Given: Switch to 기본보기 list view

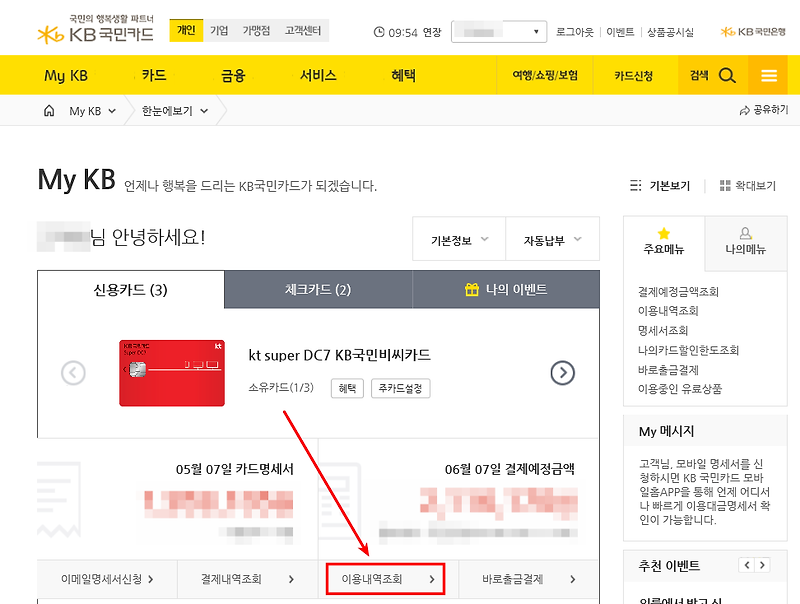Looking at the screenshot, I should (x=660, y=186).
